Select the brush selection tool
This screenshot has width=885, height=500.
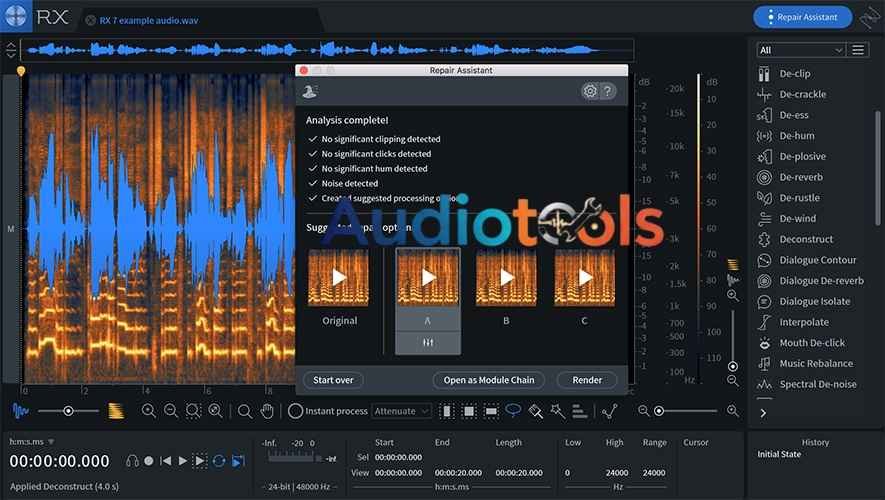(536, 411)
